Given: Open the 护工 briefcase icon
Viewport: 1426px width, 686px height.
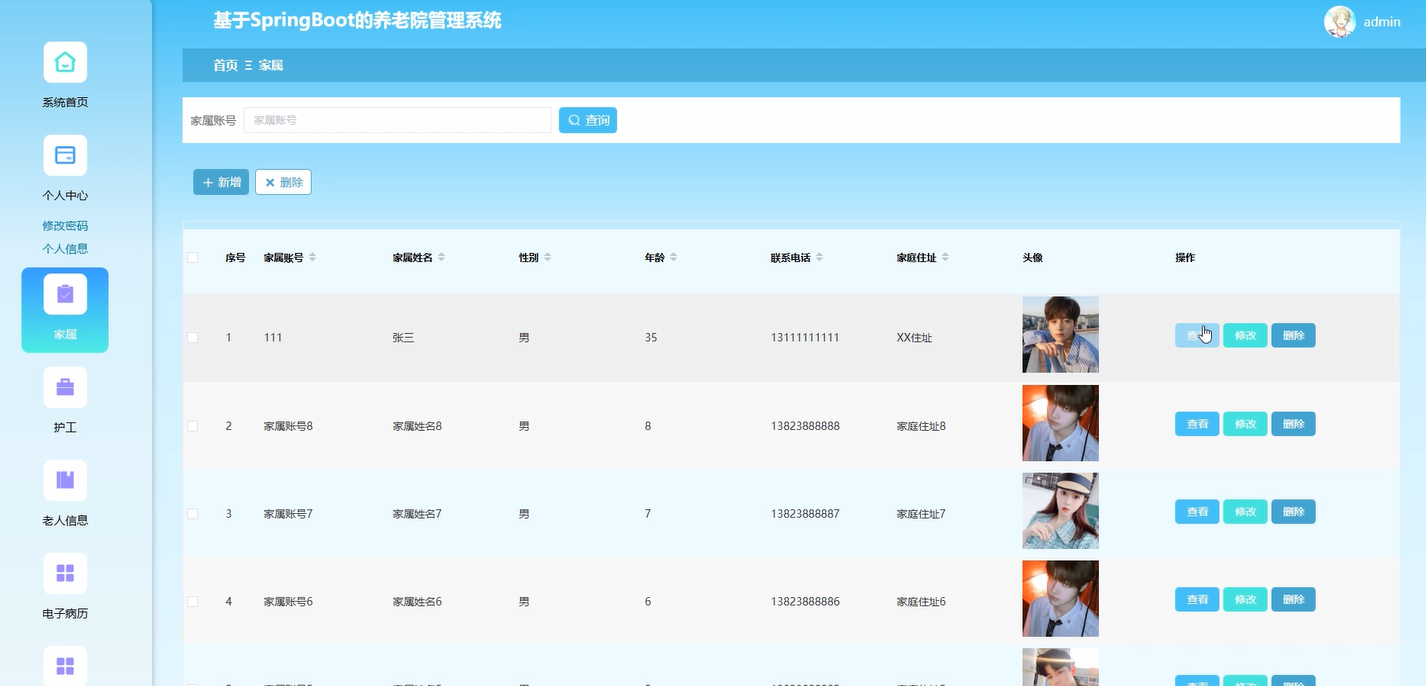Looking at the screenshot, I should pyautogui.click(x=65, y=387).
